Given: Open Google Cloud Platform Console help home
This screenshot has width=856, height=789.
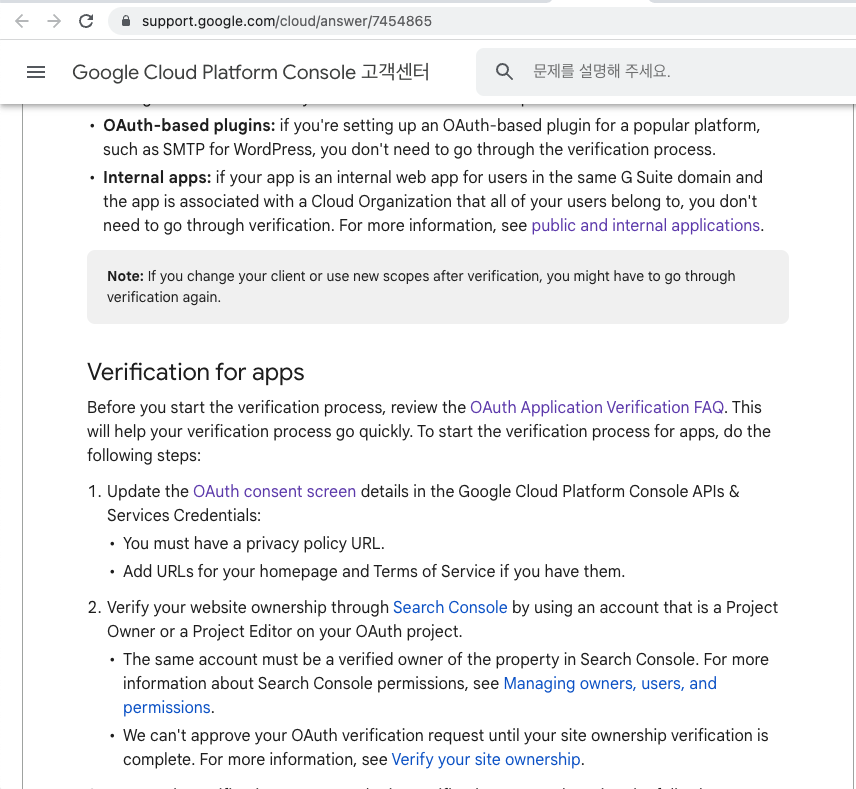Looking at the screenshot, I should coord(251,72).
